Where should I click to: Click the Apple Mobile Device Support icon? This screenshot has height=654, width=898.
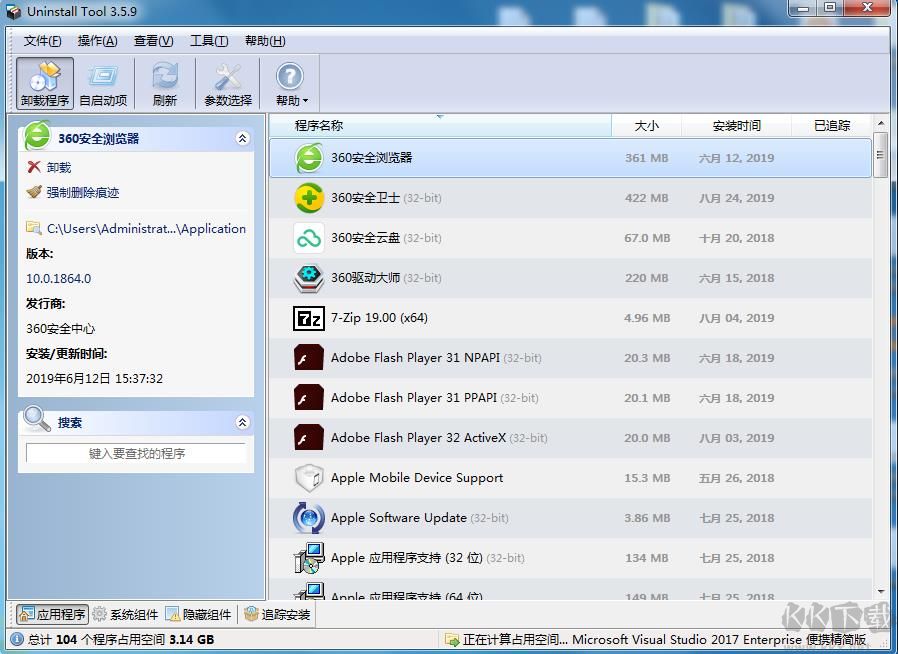point(309,478)
